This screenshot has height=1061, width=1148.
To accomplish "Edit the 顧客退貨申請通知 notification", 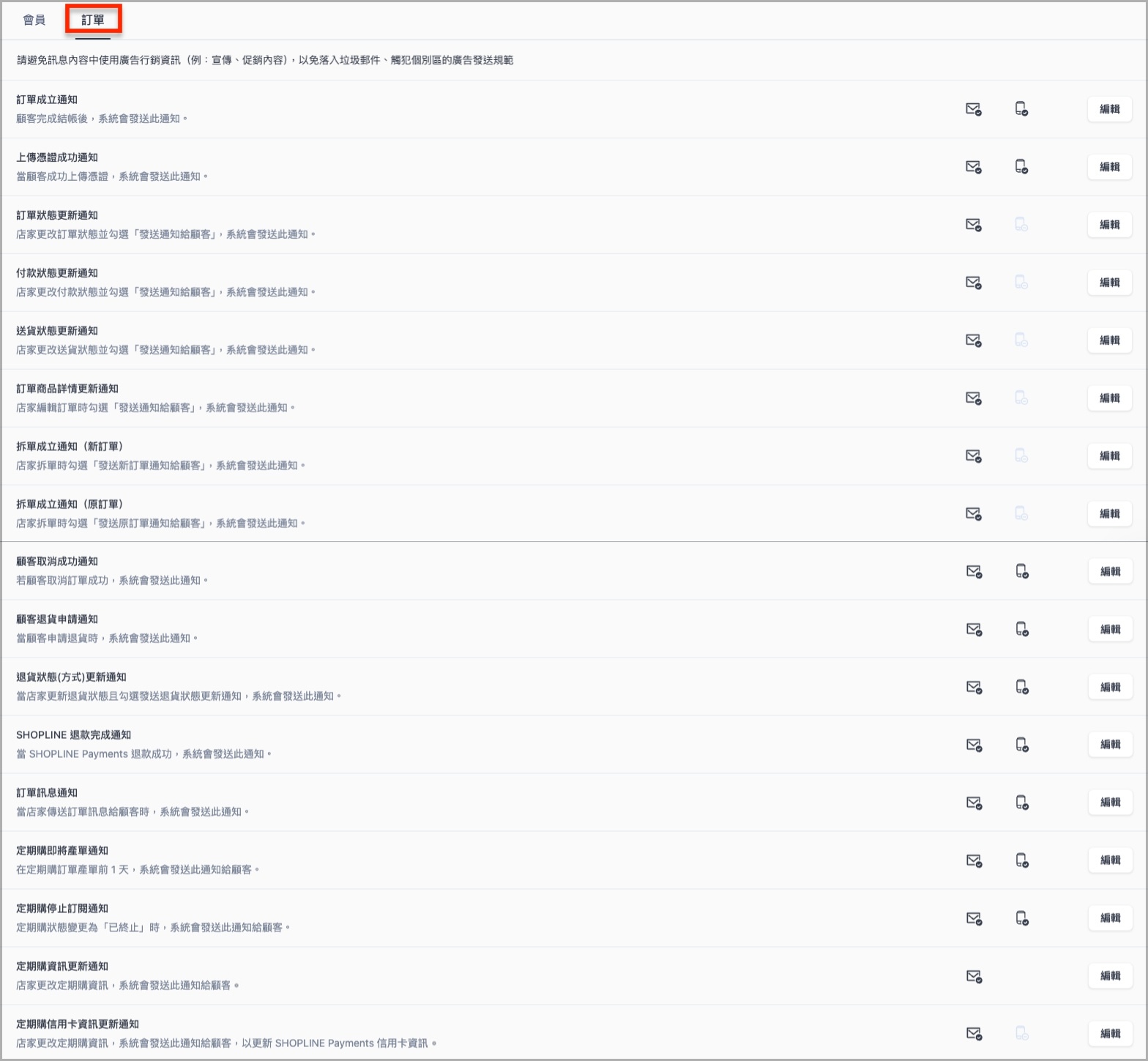I will (1111, 630).
